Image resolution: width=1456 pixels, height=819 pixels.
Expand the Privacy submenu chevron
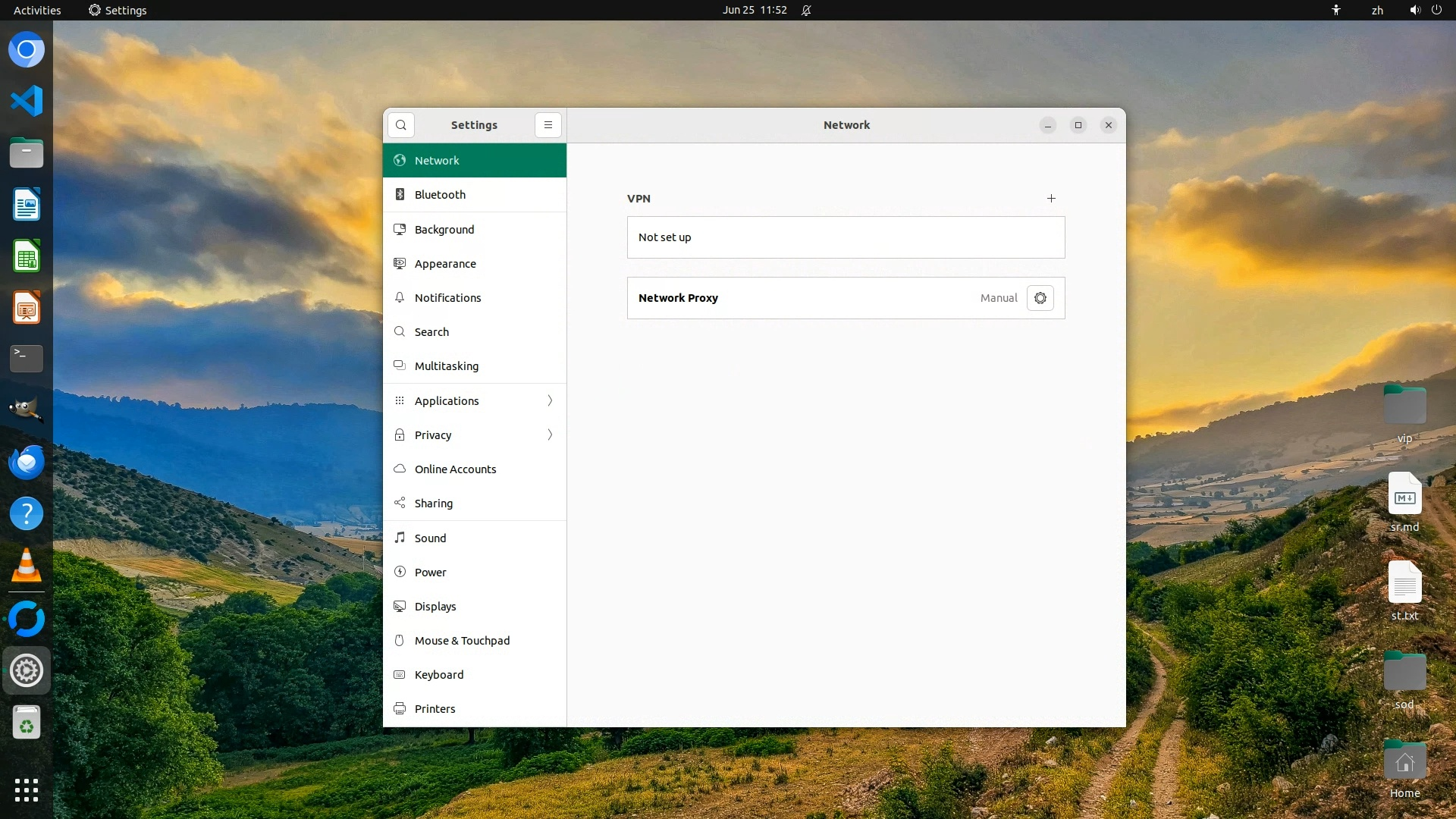tap(550, 435)
